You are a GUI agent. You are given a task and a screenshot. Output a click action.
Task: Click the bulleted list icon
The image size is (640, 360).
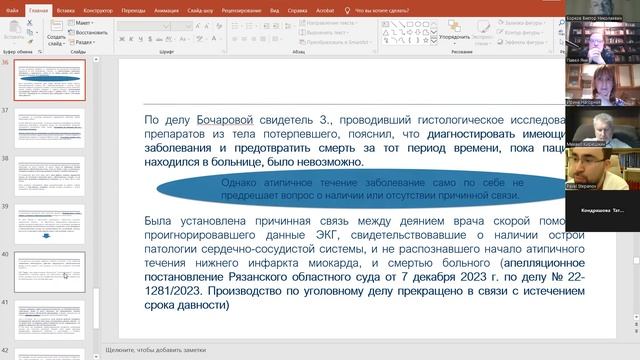tap(236, 26)
